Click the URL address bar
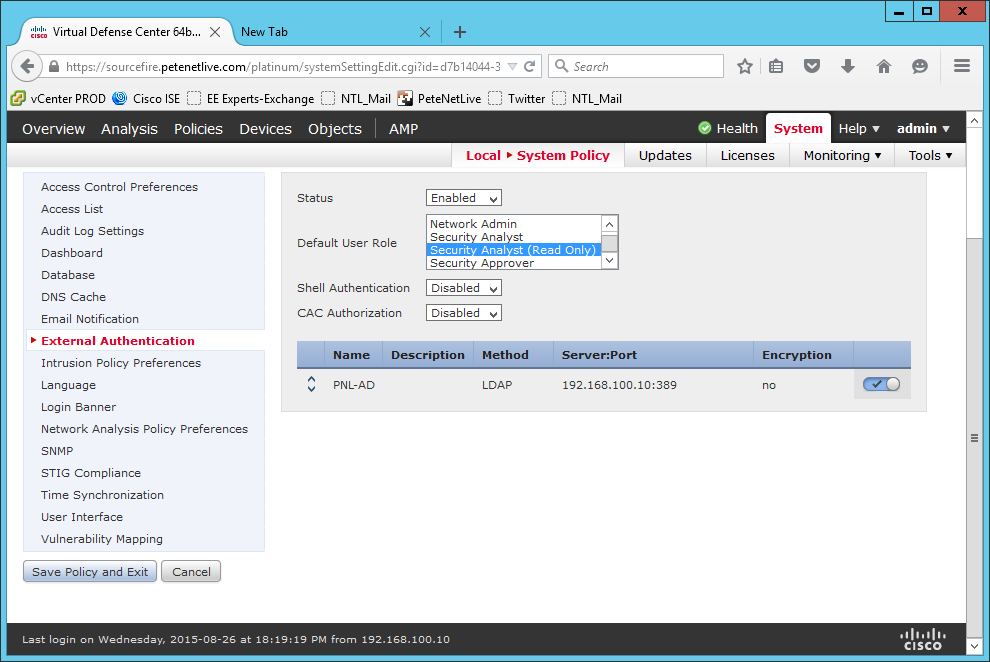The height and width of the screenshot is (662, 990). click(x=283, y=66)
